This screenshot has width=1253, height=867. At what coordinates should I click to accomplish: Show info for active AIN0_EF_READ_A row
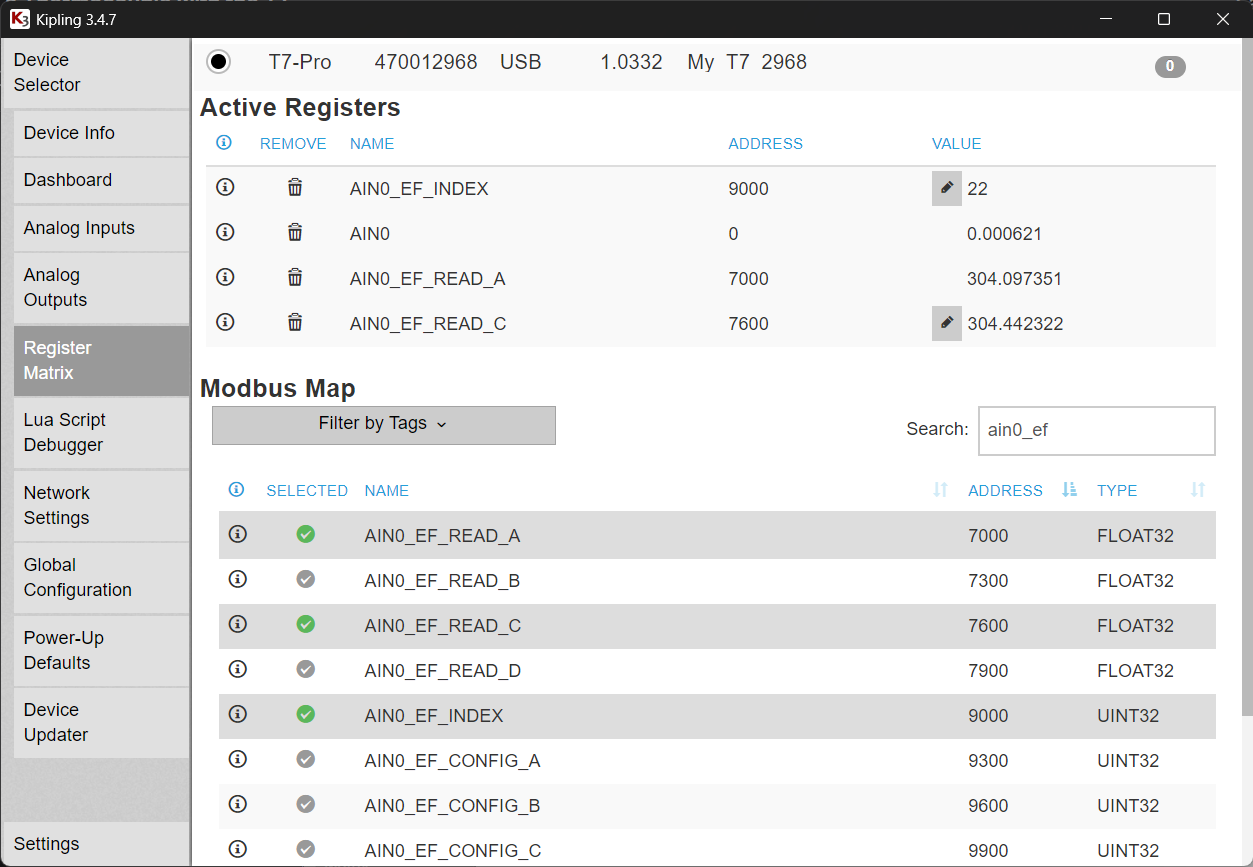pyautogui.click(x=225, y=277)
